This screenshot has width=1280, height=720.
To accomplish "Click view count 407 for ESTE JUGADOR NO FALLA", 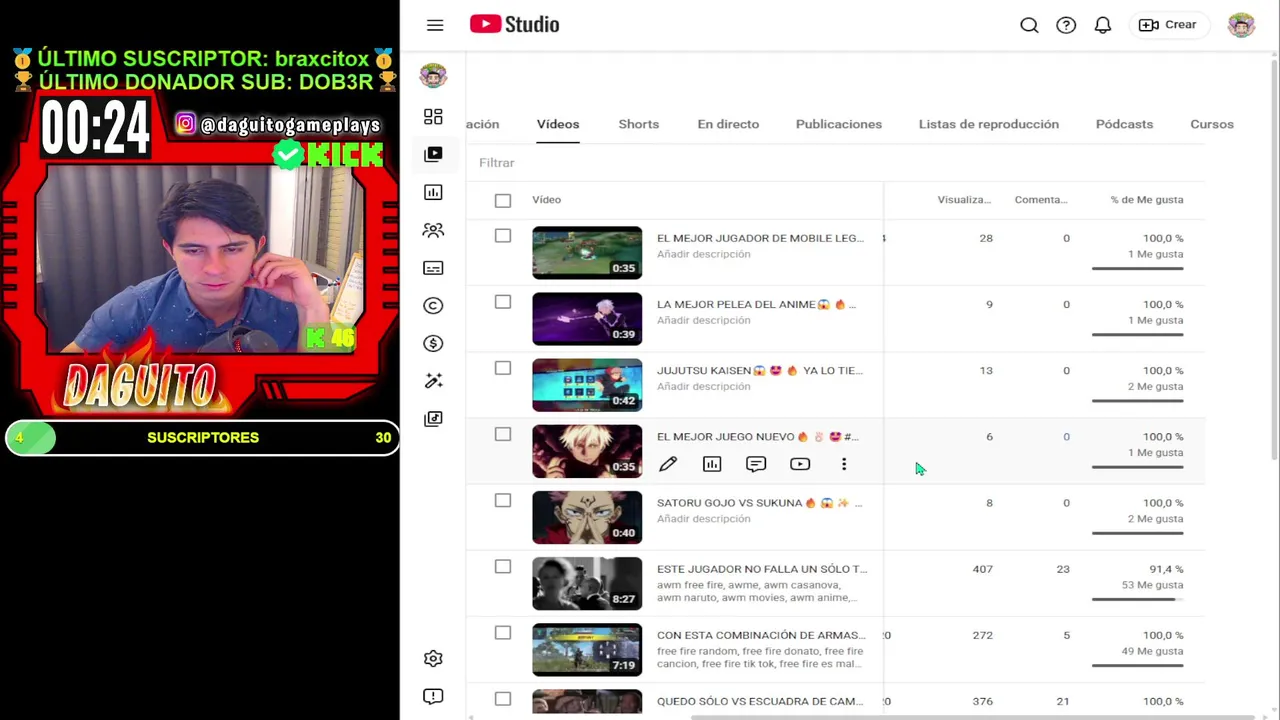I will click(x=982, y=569).
